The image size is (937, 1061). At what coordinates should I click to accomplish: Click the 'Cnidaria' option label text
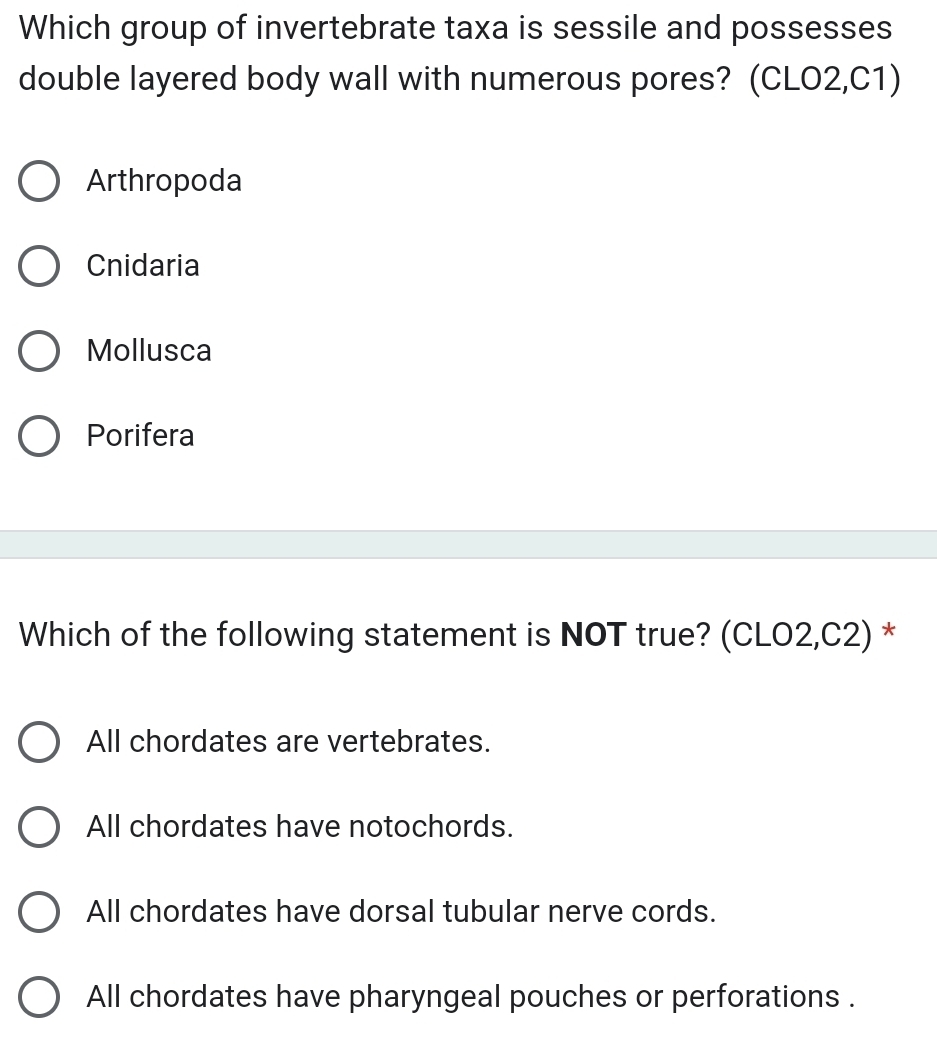(x=143, y=265)
